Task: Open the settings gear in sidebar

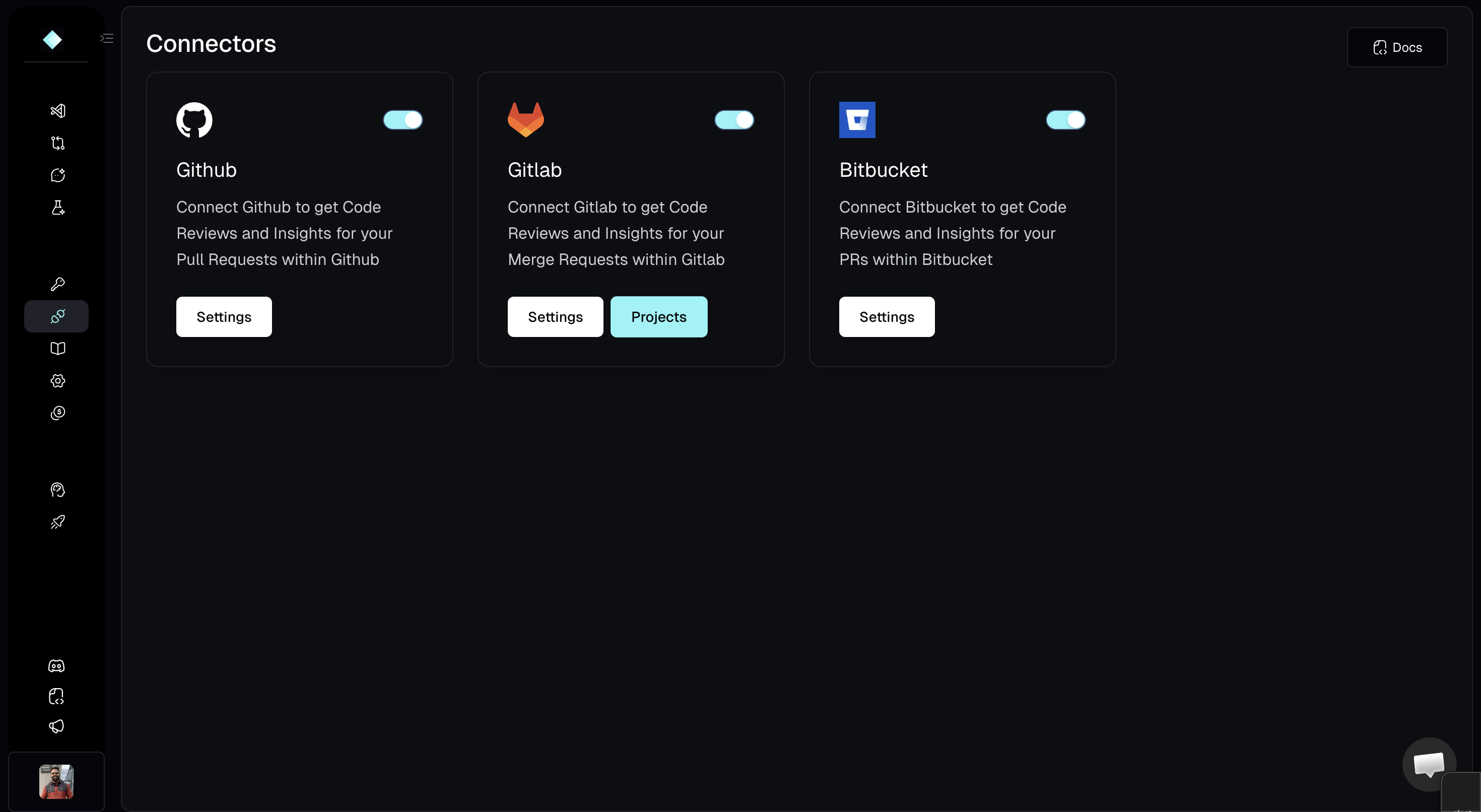Action: (57, 381)
